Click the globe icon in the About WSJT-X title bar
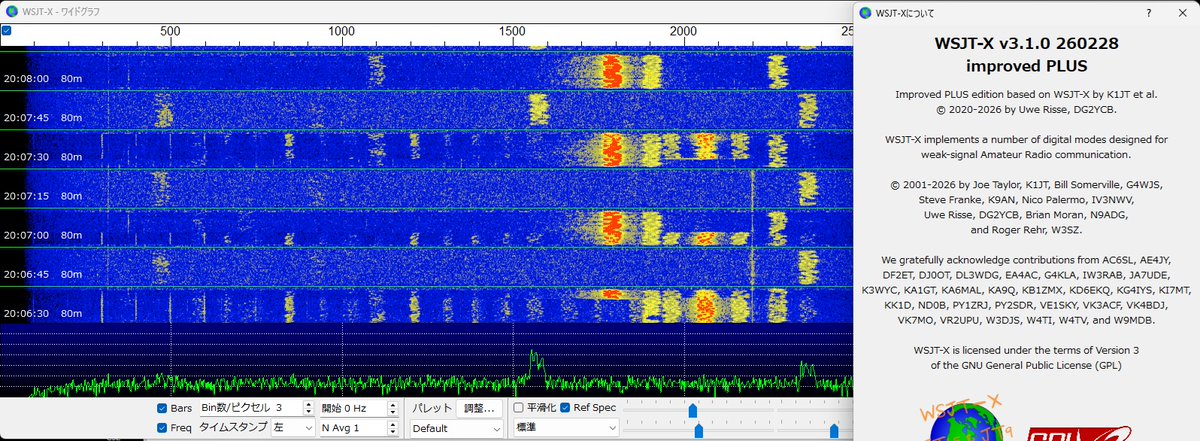The image size is (1200, 441). 865,13
